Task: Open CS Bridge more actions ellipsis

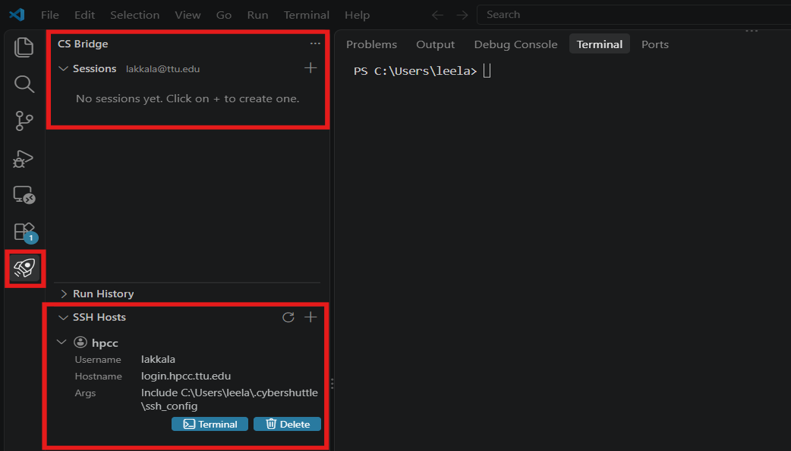Action: [315, 43]
